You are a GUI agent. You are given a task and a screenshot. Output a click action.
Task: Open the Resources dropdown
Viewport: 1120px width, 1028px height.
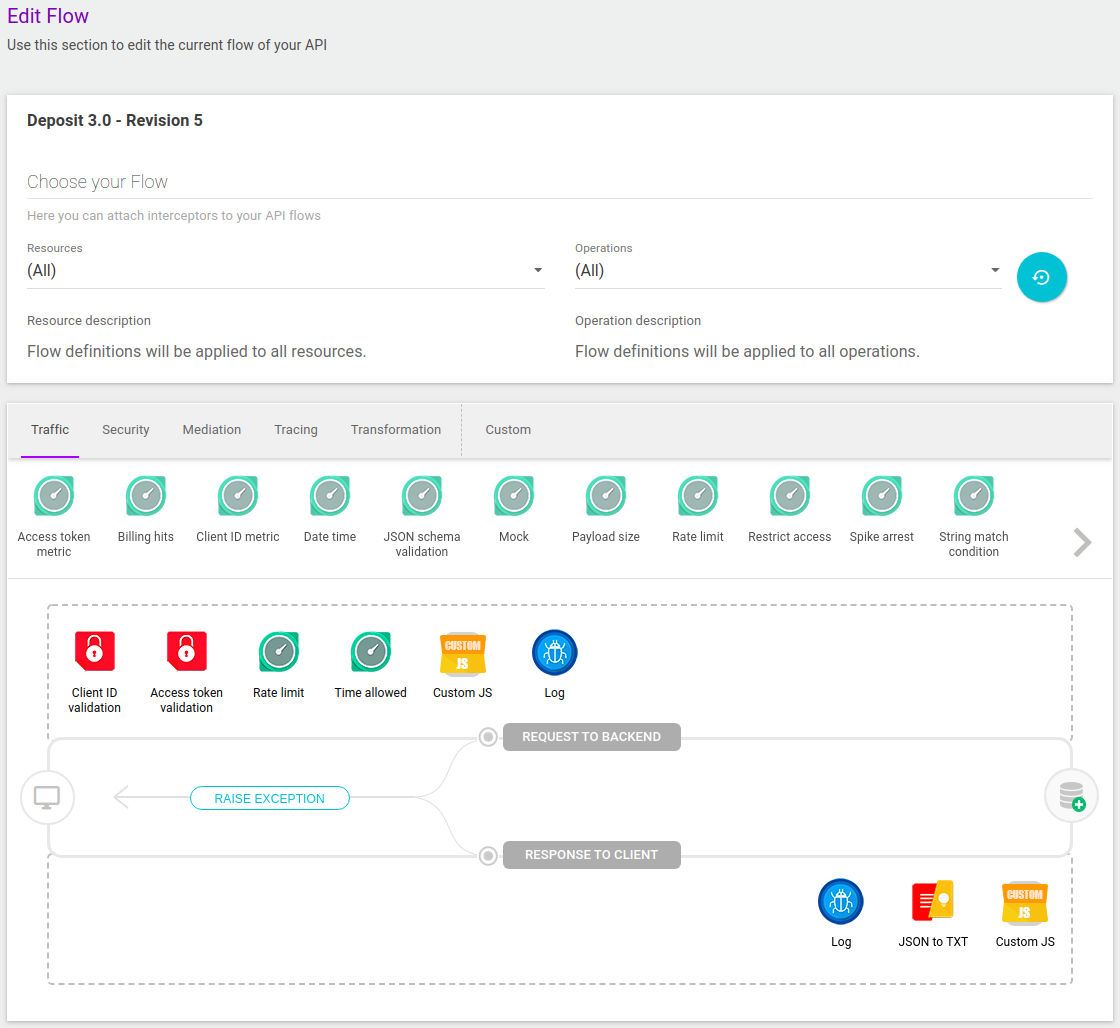285,271
